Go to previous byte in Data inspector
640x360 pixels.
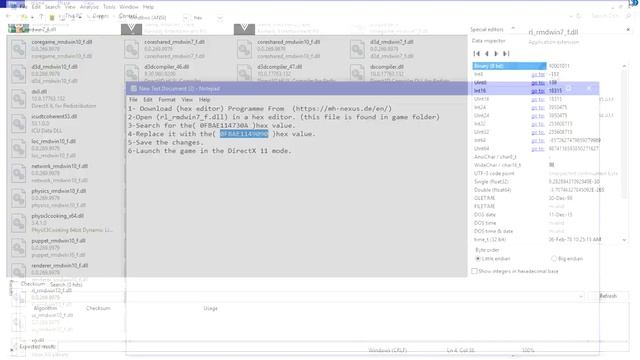click(x=487, y=53)
